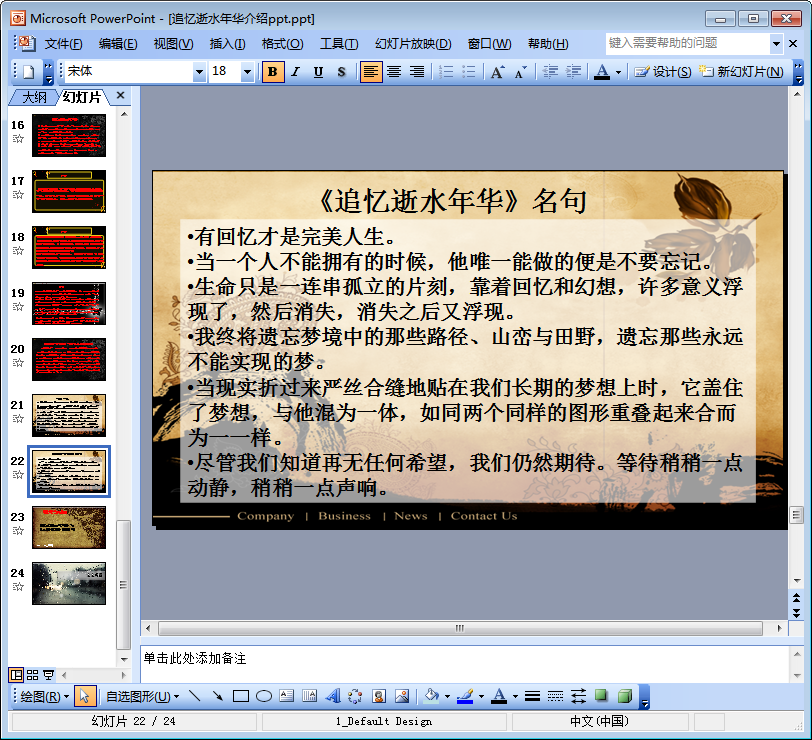Select the Oval drawing tool
The width and height of the screenshot is (812, 740).
pyautogui.click(x=264, y=696)
